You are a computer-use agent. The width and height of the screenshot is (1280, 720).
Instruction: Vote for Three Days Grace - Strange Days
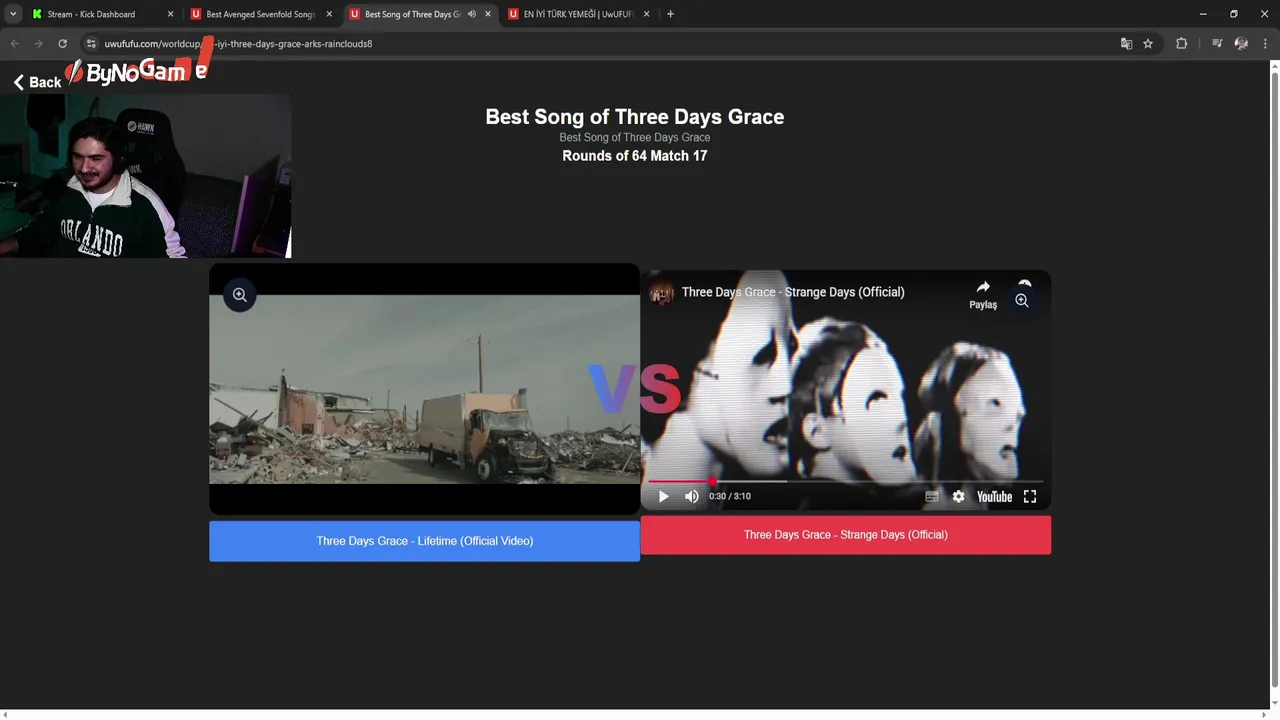coord(845,535)
